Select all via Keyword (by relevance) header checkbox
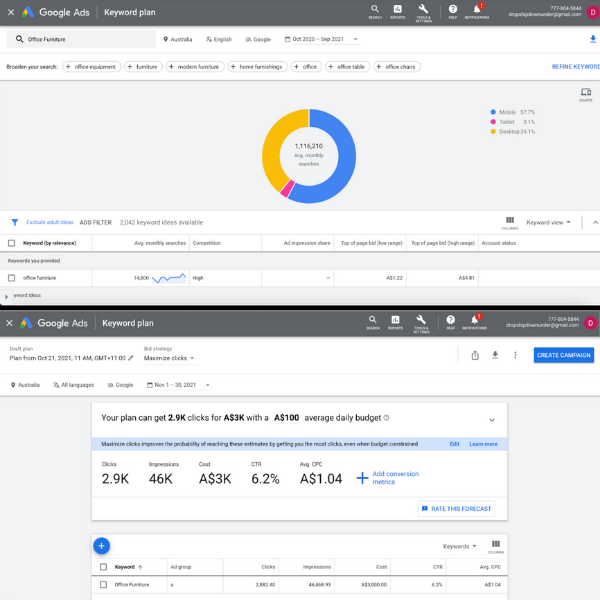600x600 pixels. click(x=12, y=243)
